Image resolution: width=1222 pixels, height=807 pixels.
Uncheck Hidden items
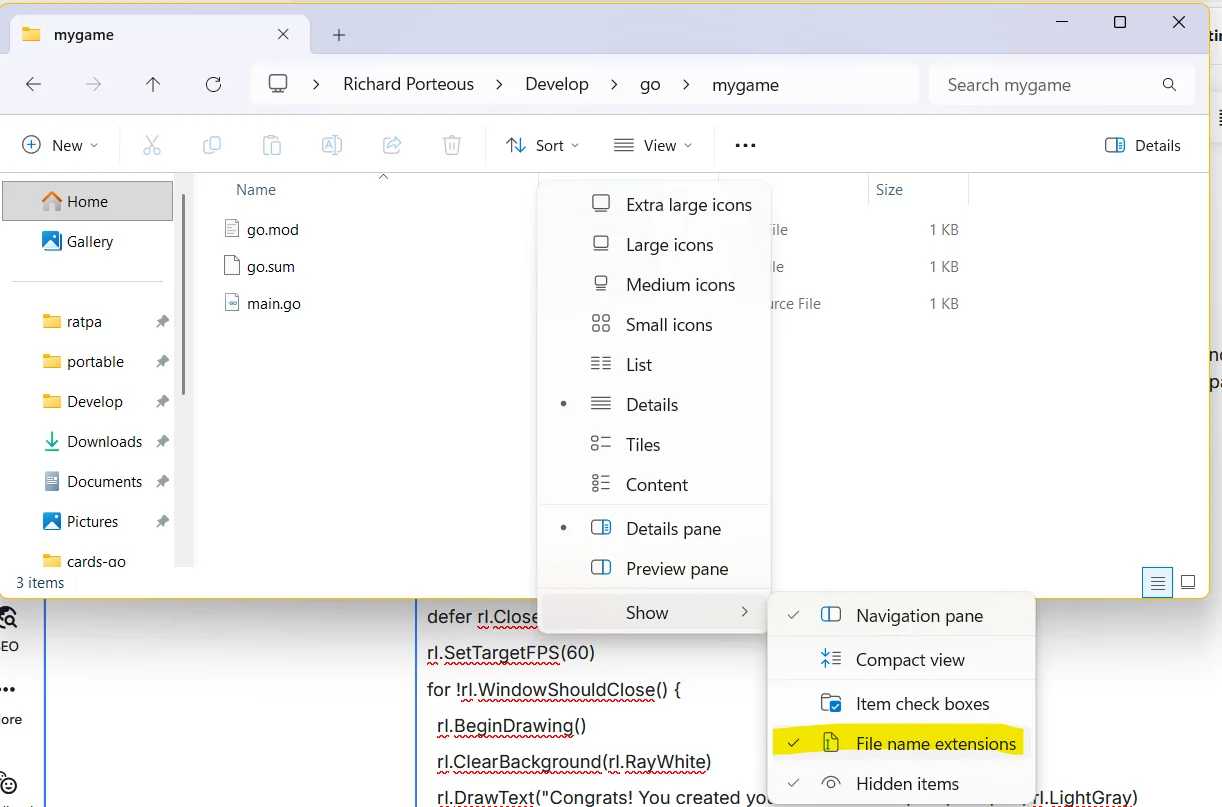click(905, 783)
